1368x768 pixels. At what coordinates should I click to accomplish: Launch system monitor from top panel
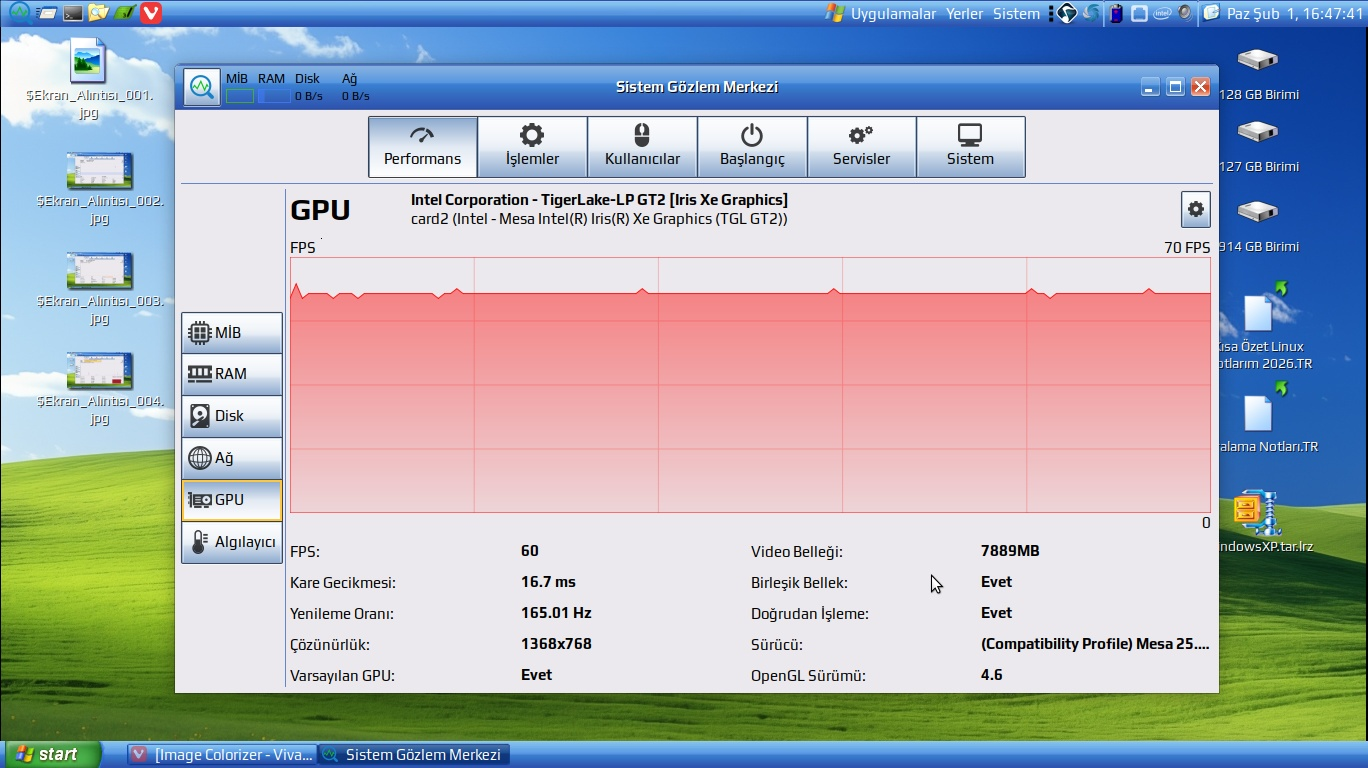point(19,13)
